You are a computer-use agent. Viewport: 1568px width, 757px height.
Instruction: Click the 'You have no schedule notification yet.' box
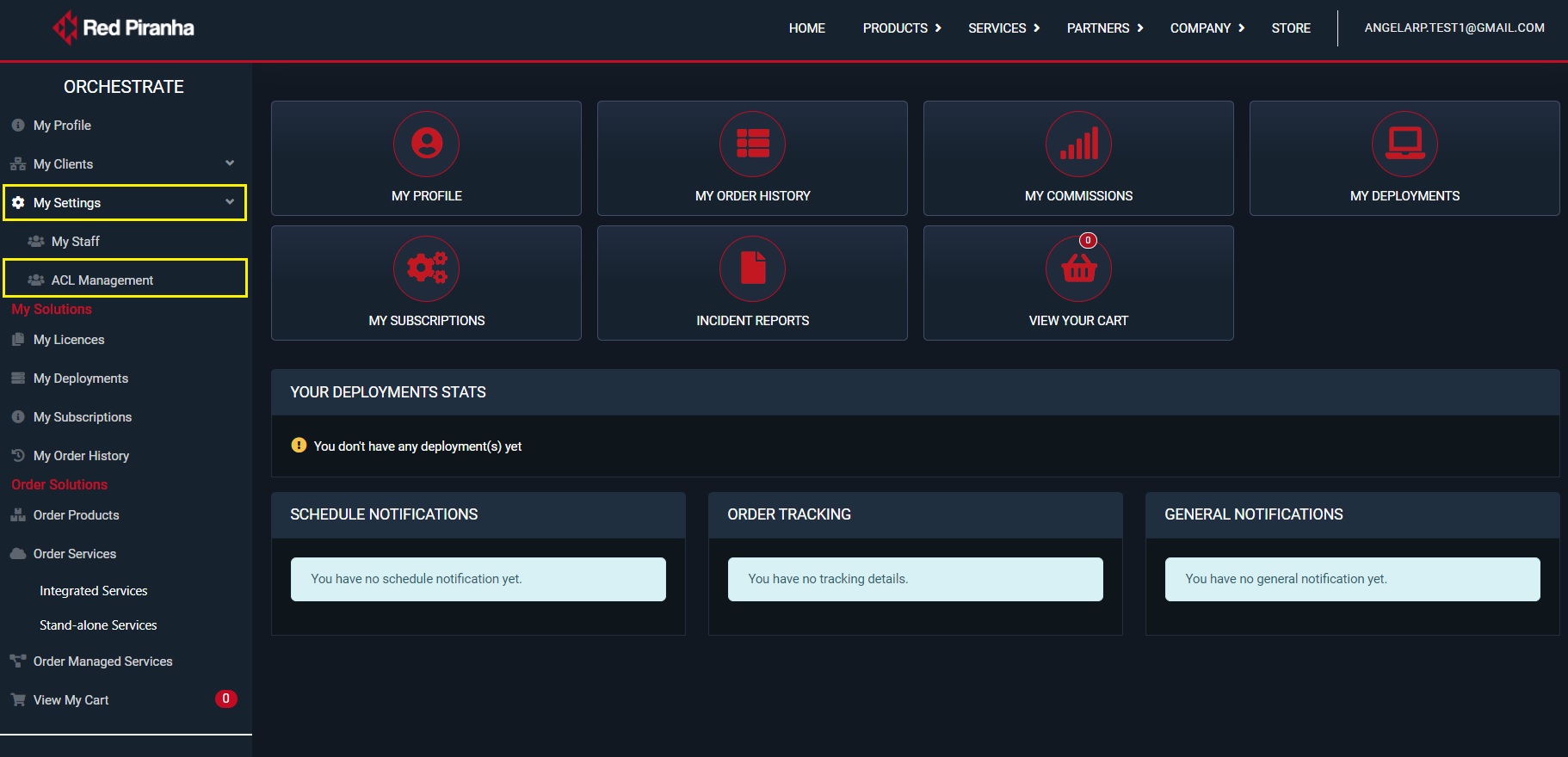click(478, 579)
